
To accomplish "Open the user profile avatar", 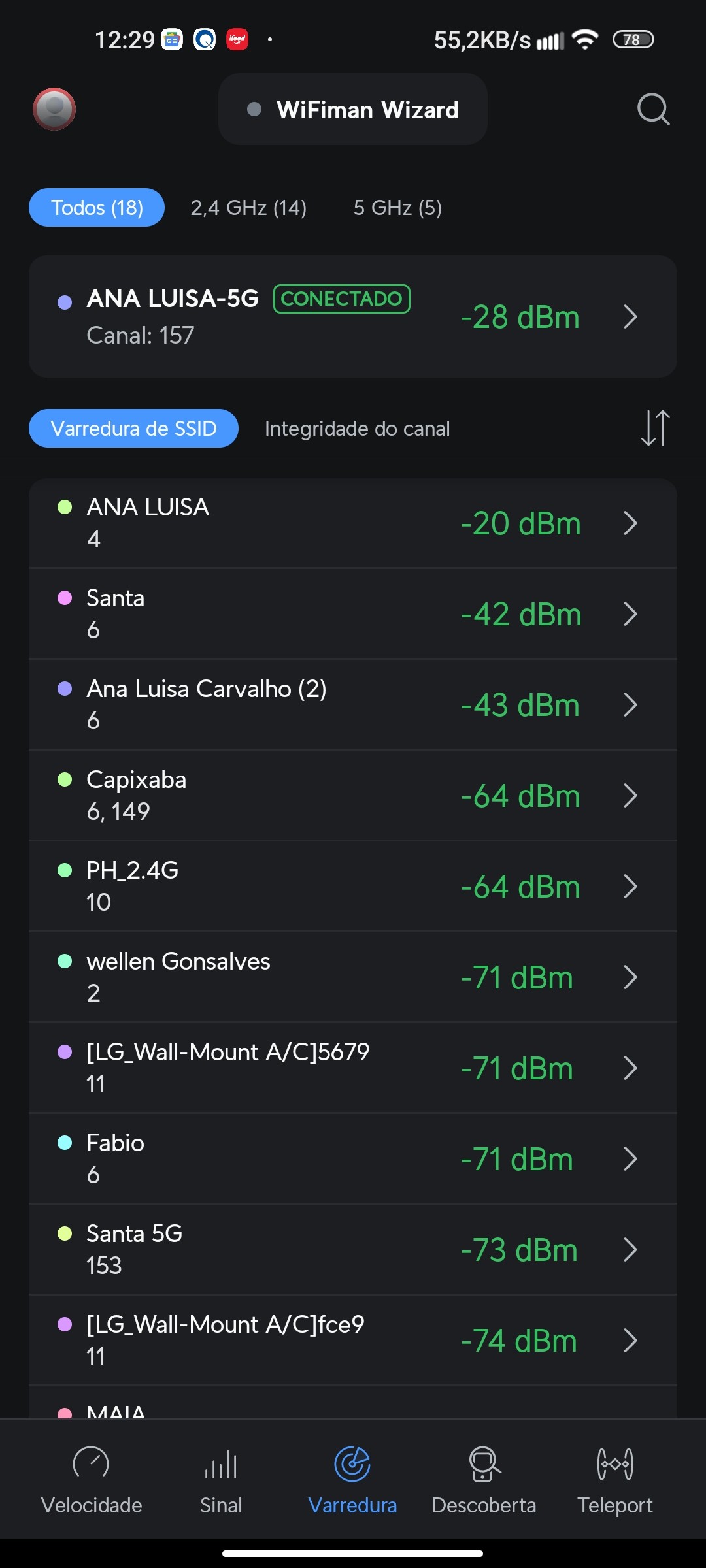I will click(x=54, y=109).
